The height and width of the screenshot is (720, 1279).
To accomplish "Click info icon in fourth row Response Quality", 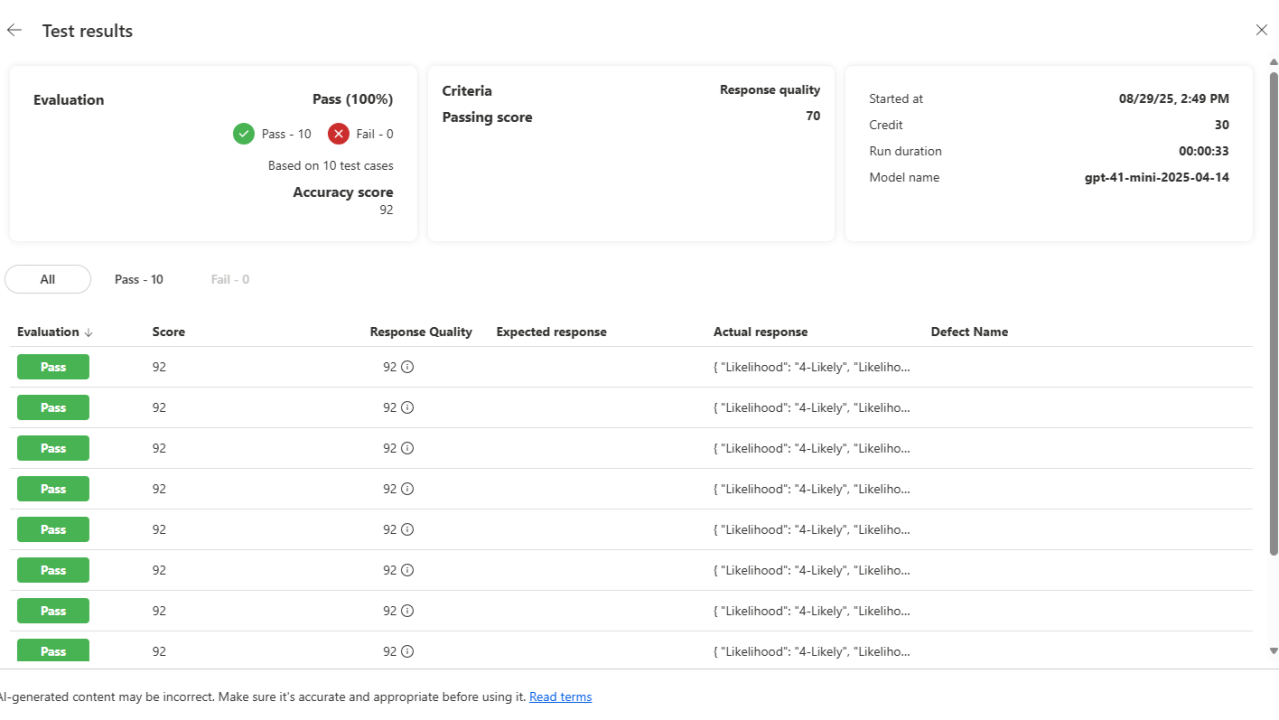I will click(407, 489).
